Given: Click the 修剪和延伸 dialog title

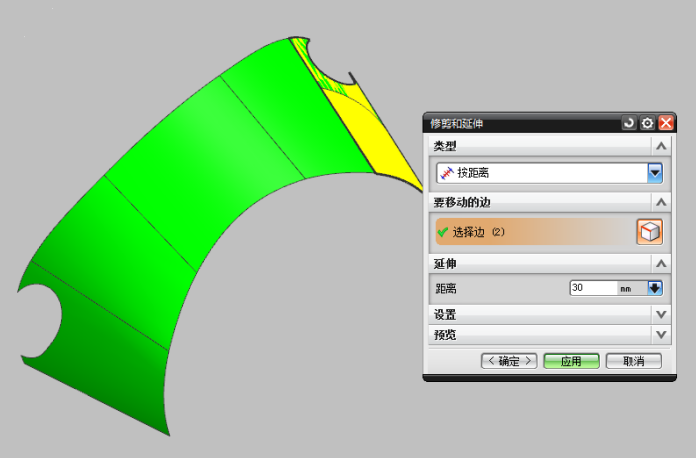Looking at the screenshot, I should pyautogui.click(x=457, y=123).
